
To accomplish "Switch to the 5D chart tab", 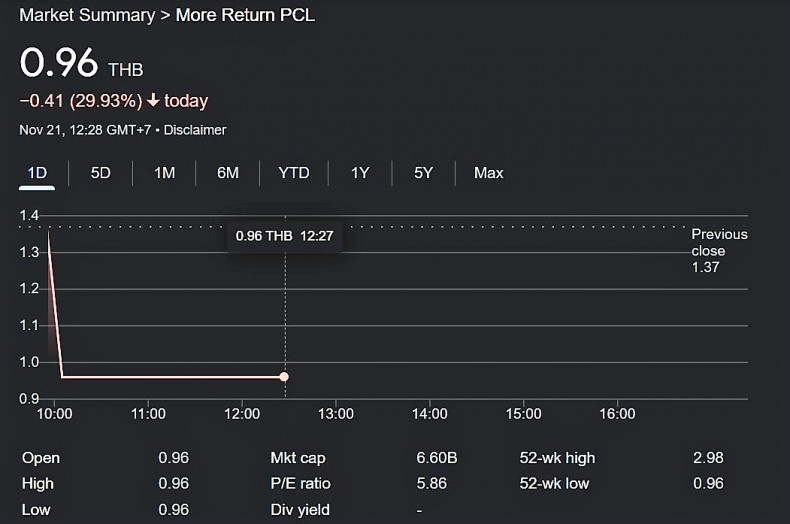I will click(x=101, y=173).
